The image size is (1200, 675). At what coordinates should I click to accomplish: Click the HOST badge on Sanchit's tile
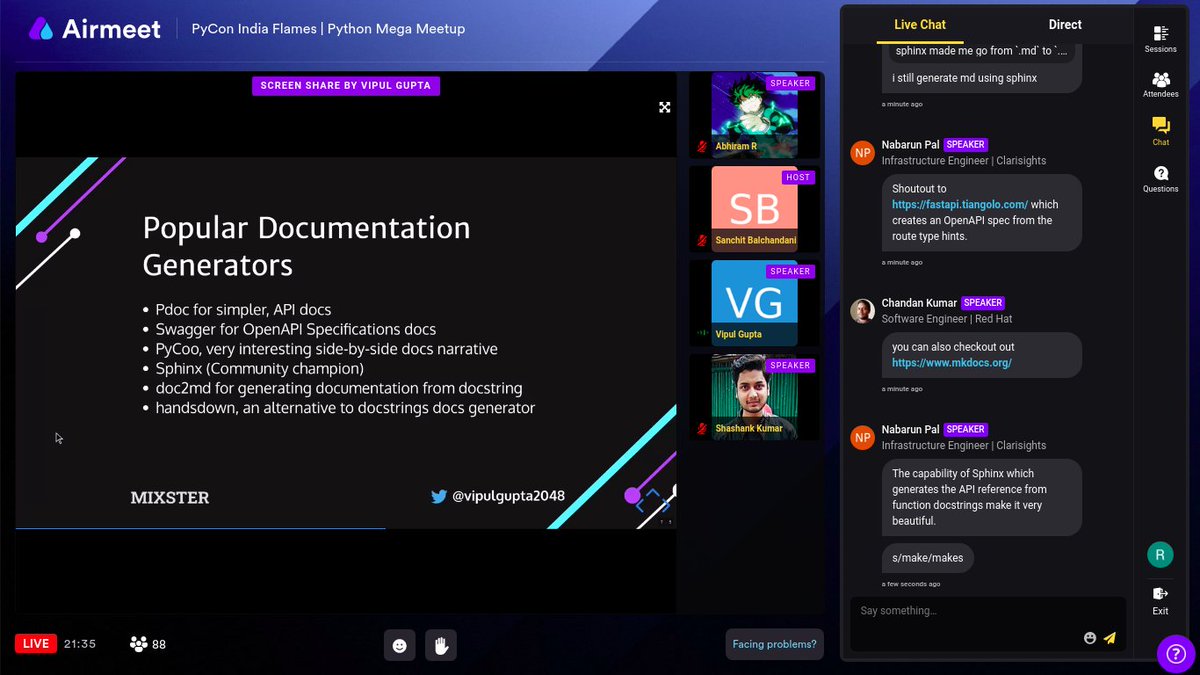[x=798, y=177]
